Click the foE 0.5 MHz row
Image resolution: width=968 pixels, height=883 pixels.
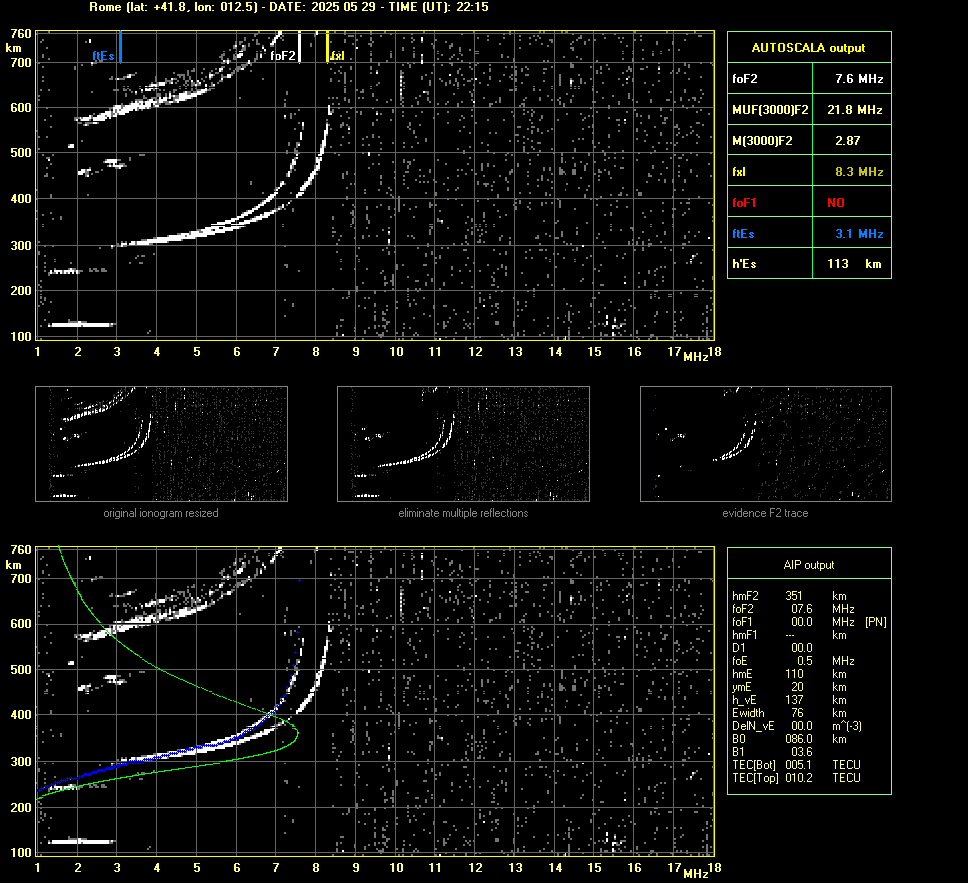click(x=794, y=661)
